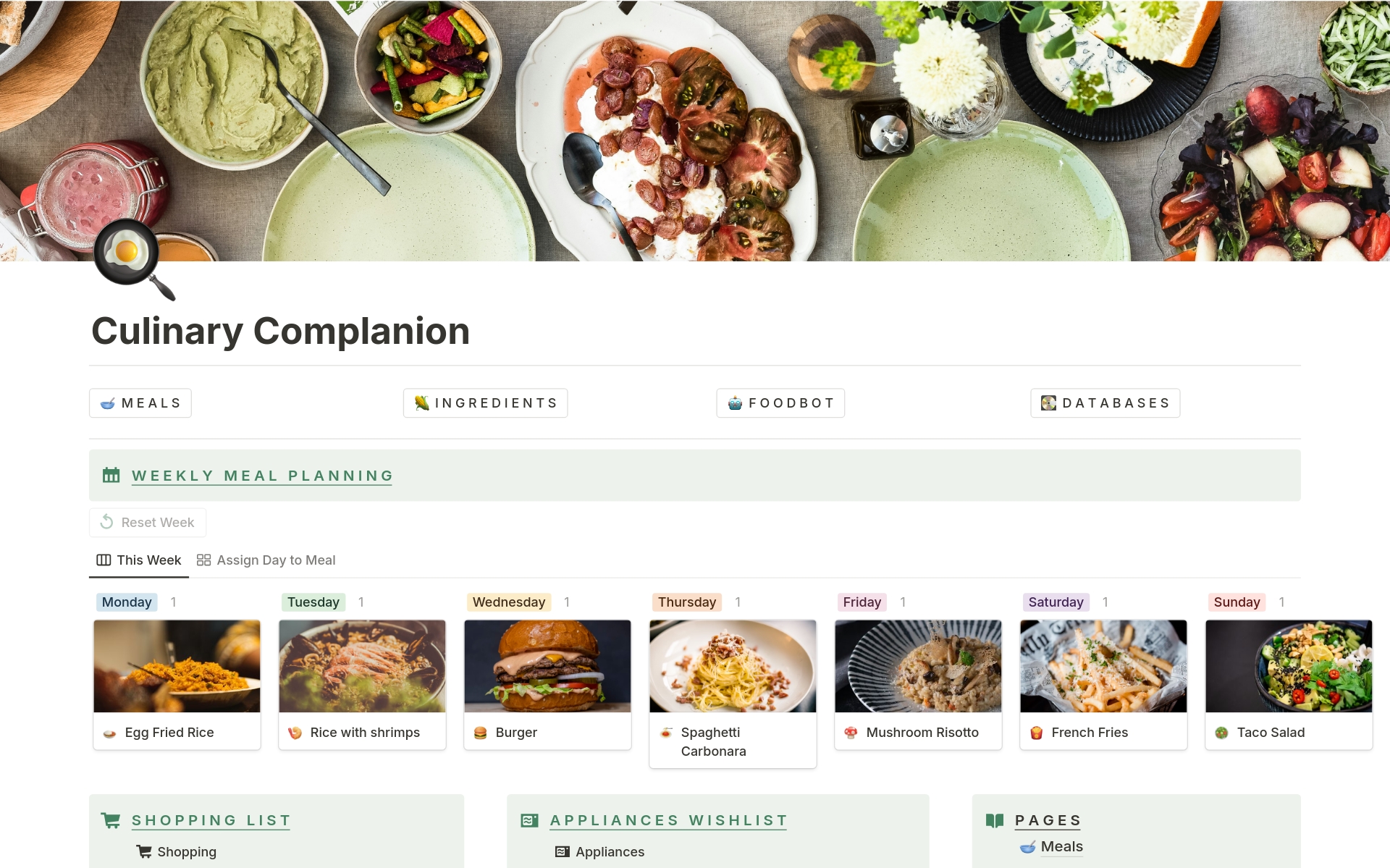Viewport: 1390px width, 868px height.
Task: Switch to the Assign Day to Meal tab
Action: (266, 560)
